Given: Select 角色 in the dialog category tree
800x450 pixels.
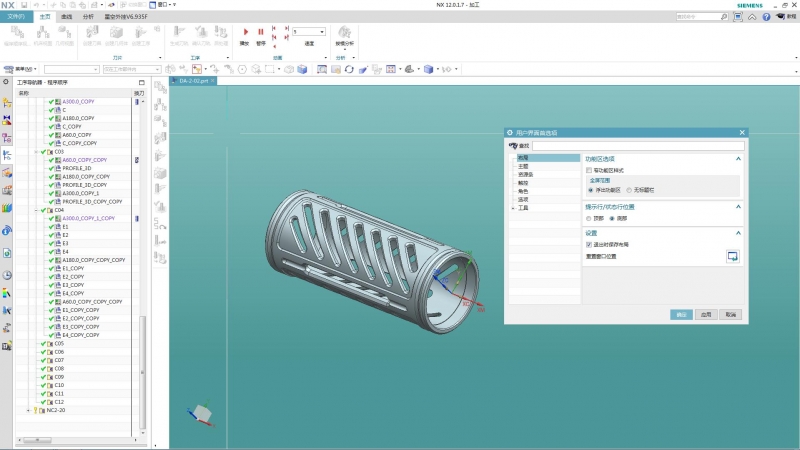Looking at the screenshot, I should (x=523, y=191).
